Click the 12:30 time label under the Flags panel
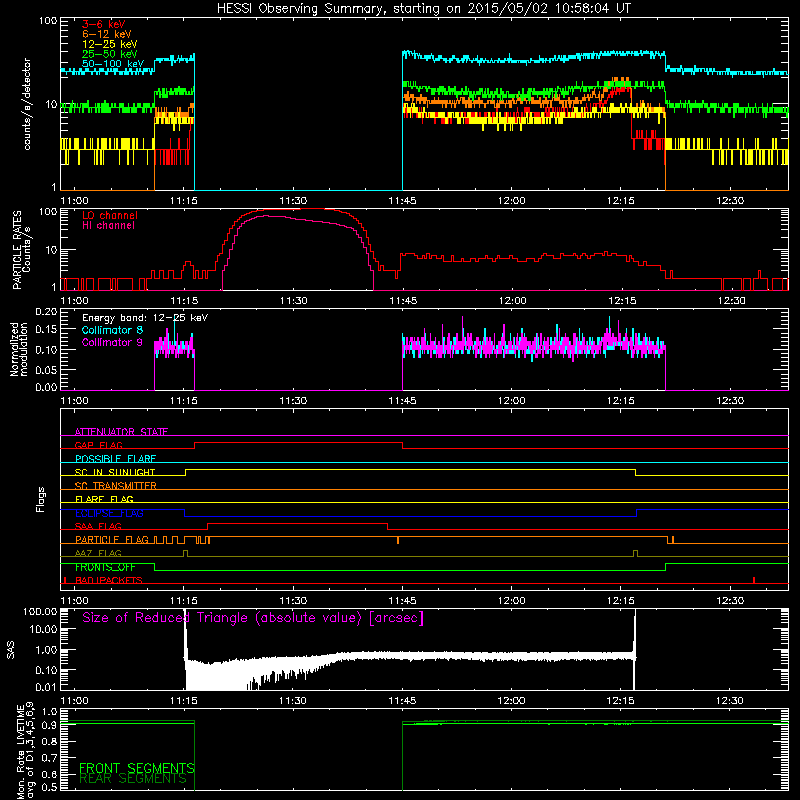 click(730, 601)
